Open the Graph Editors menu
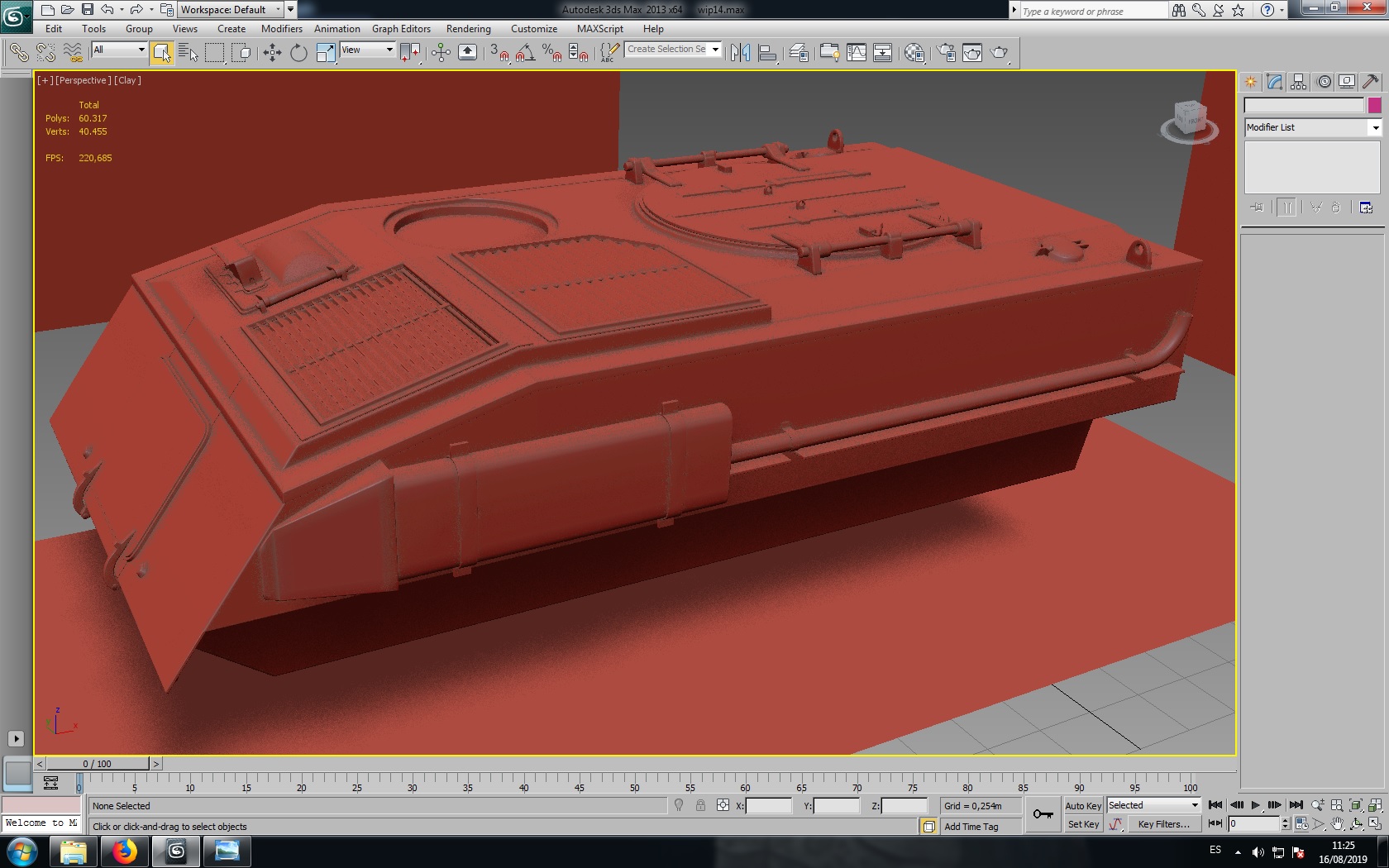1389x868 pixels. click(x=401, y=29)
